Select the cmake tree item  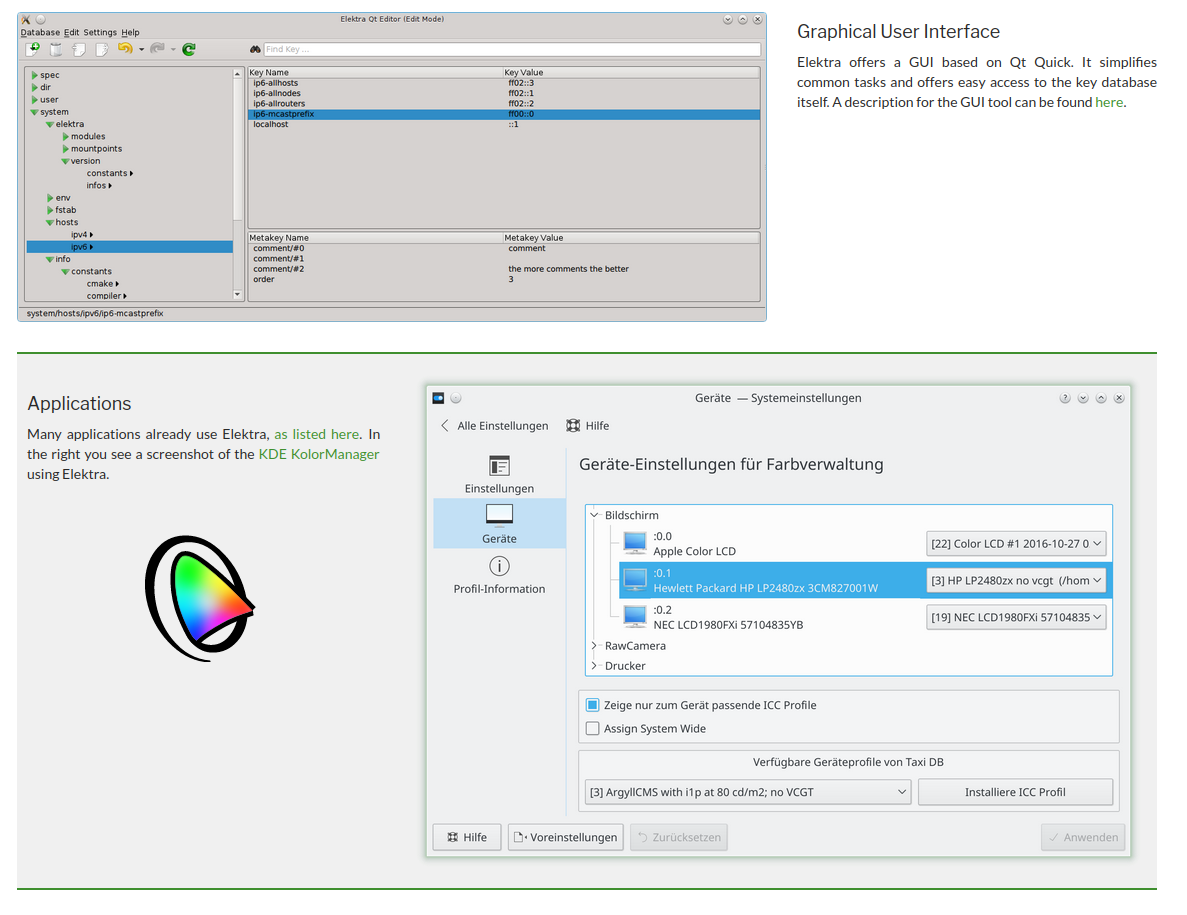pyautogui.click(x=103, y=284)
